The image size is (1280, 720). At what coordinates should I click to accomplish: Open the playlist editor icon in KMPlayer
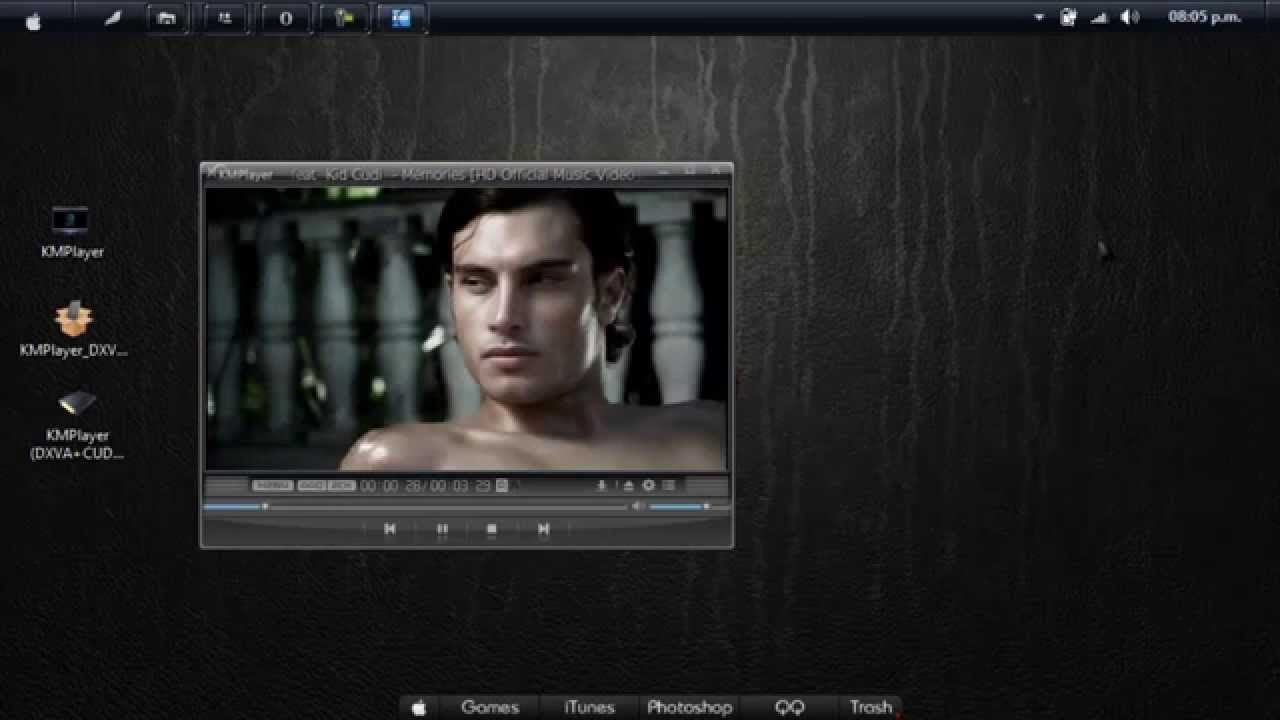point(668,486)
